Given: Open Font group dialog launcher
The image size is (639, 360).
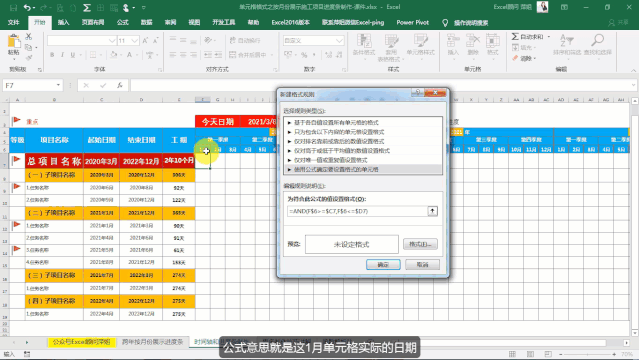Looking at the screenshot, I should click(160, 70).
